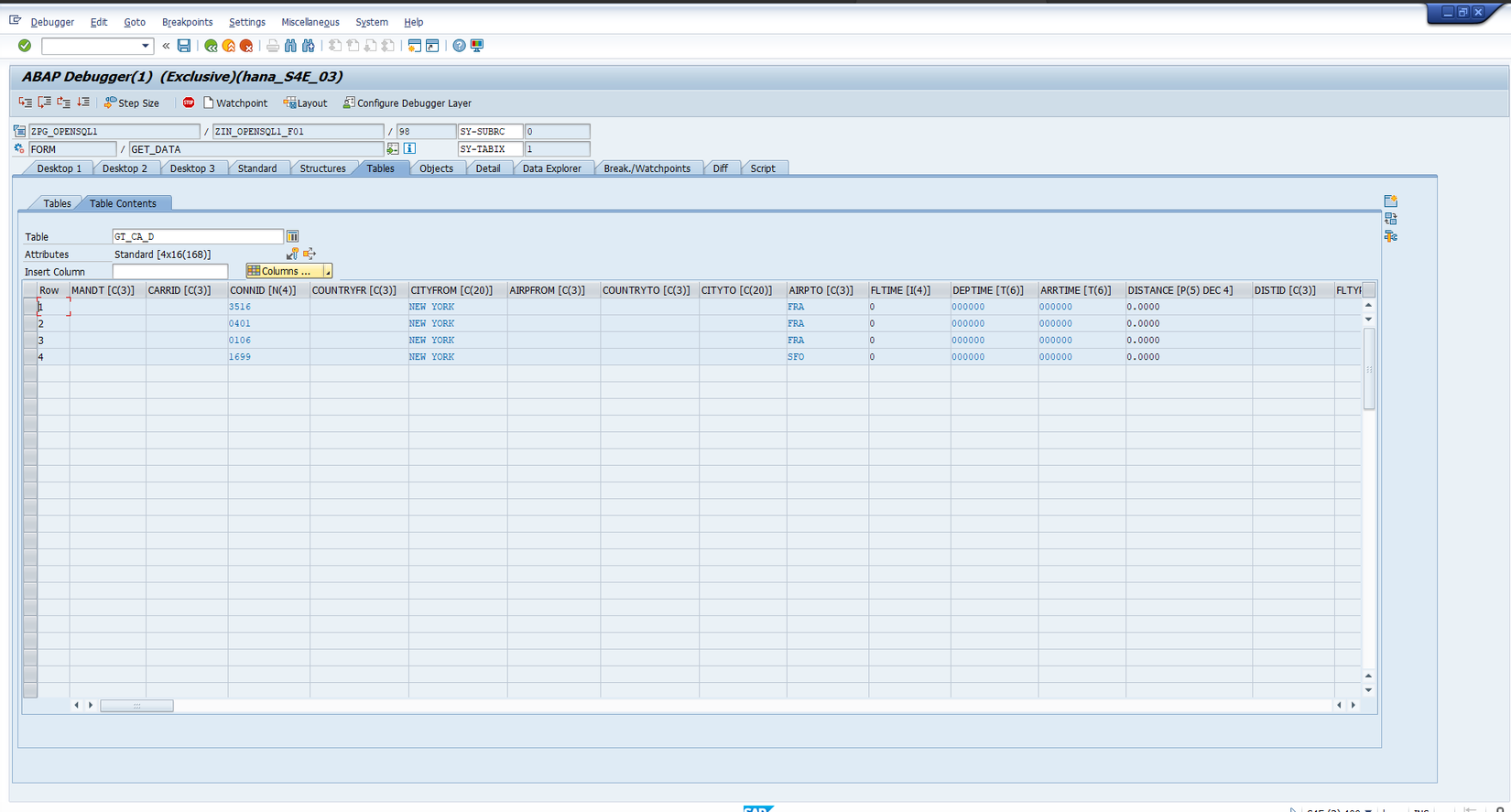Image resolution: width=1511 pixels, height=812 pixels.
Task: Click the green Enter checkmark icon
Action: click(25, 46)
